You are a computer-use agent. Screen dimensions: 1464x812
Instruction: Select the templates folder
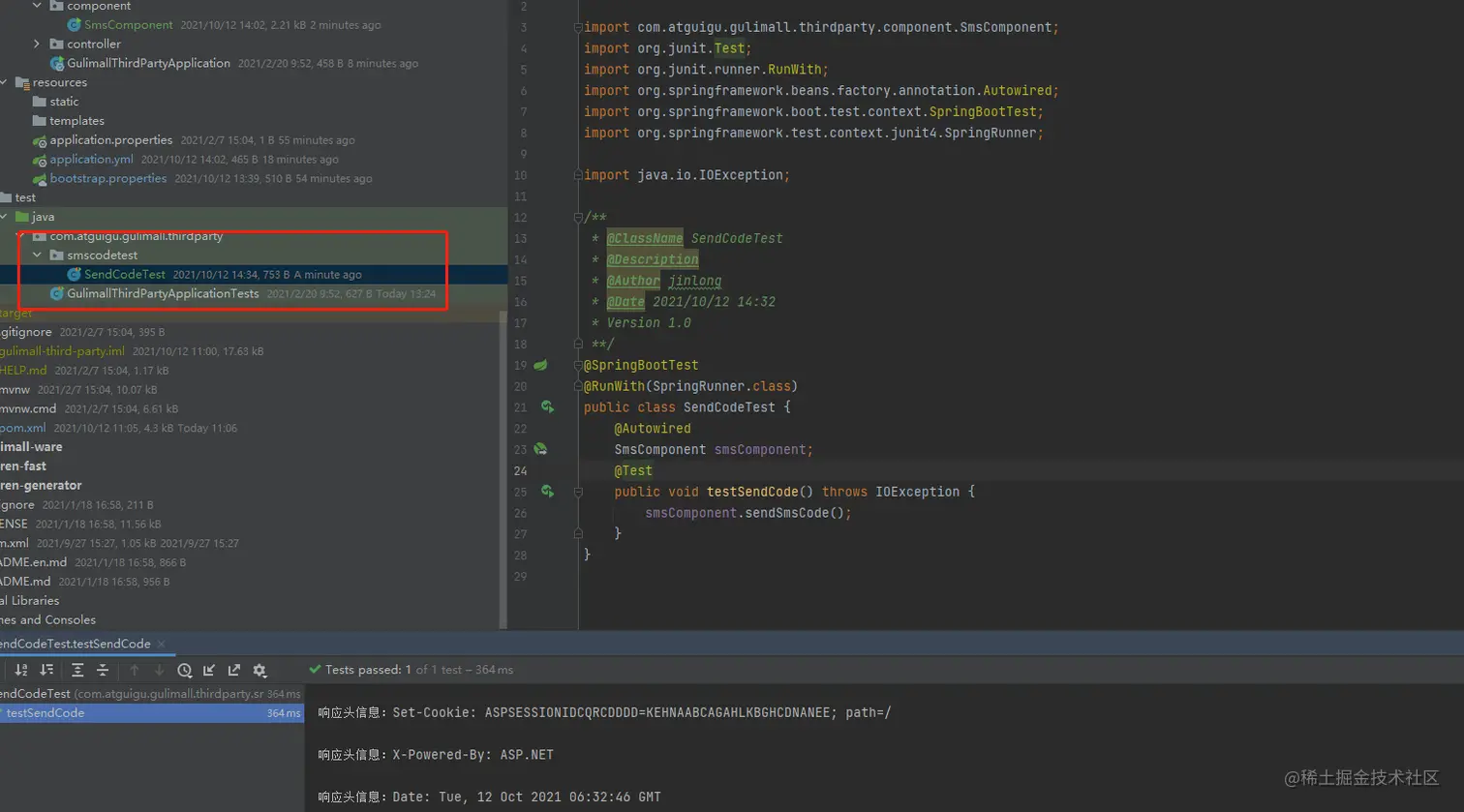point(77,121)
